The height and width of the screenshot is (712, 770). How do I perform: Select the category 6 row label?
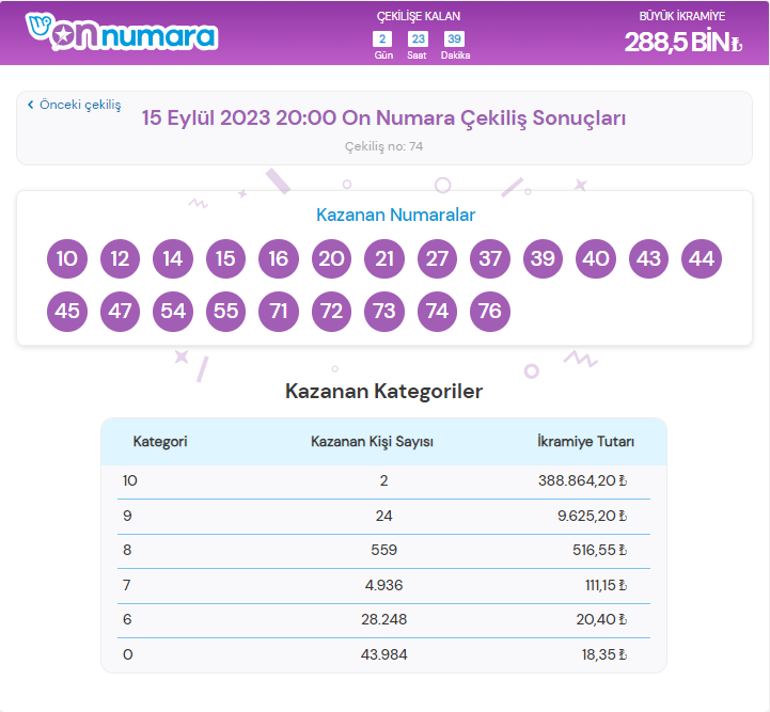(x=127, y=620)
